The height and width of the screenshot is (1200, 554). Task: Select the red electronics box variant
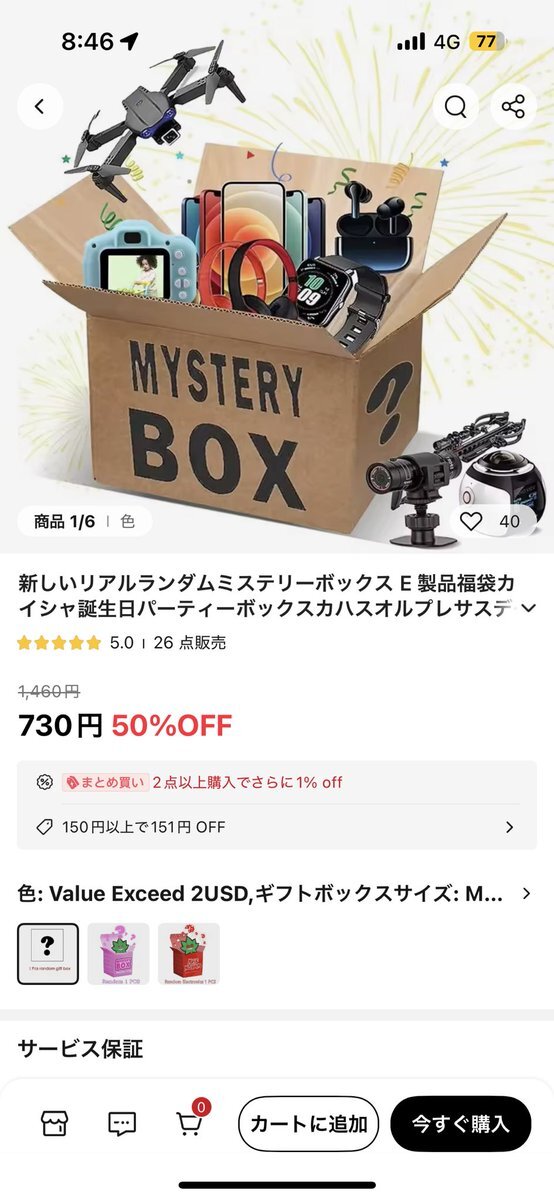[189, 954]
